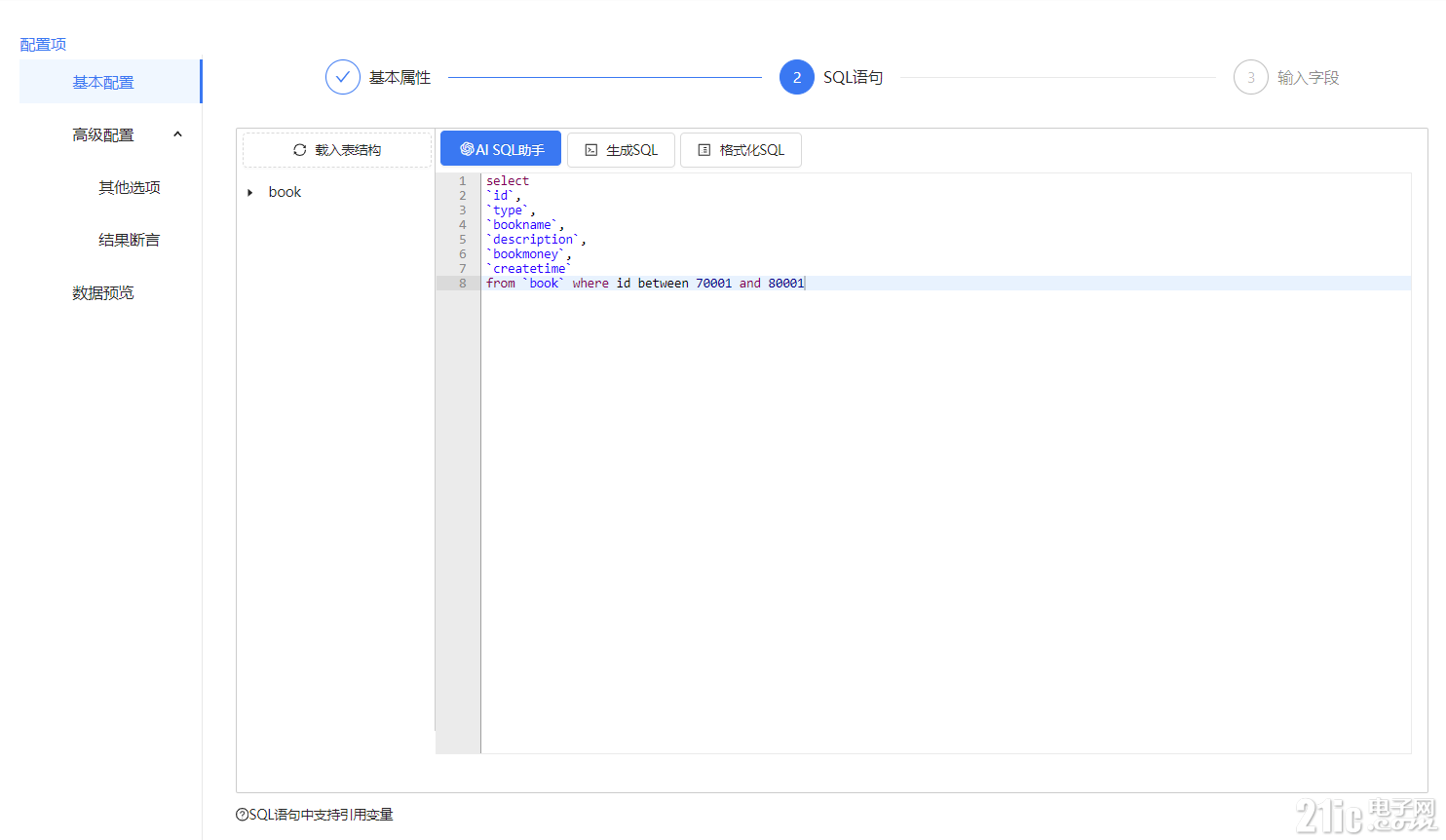
Task: Jump to the 输入字段 step label
Action: [1308, 77]
